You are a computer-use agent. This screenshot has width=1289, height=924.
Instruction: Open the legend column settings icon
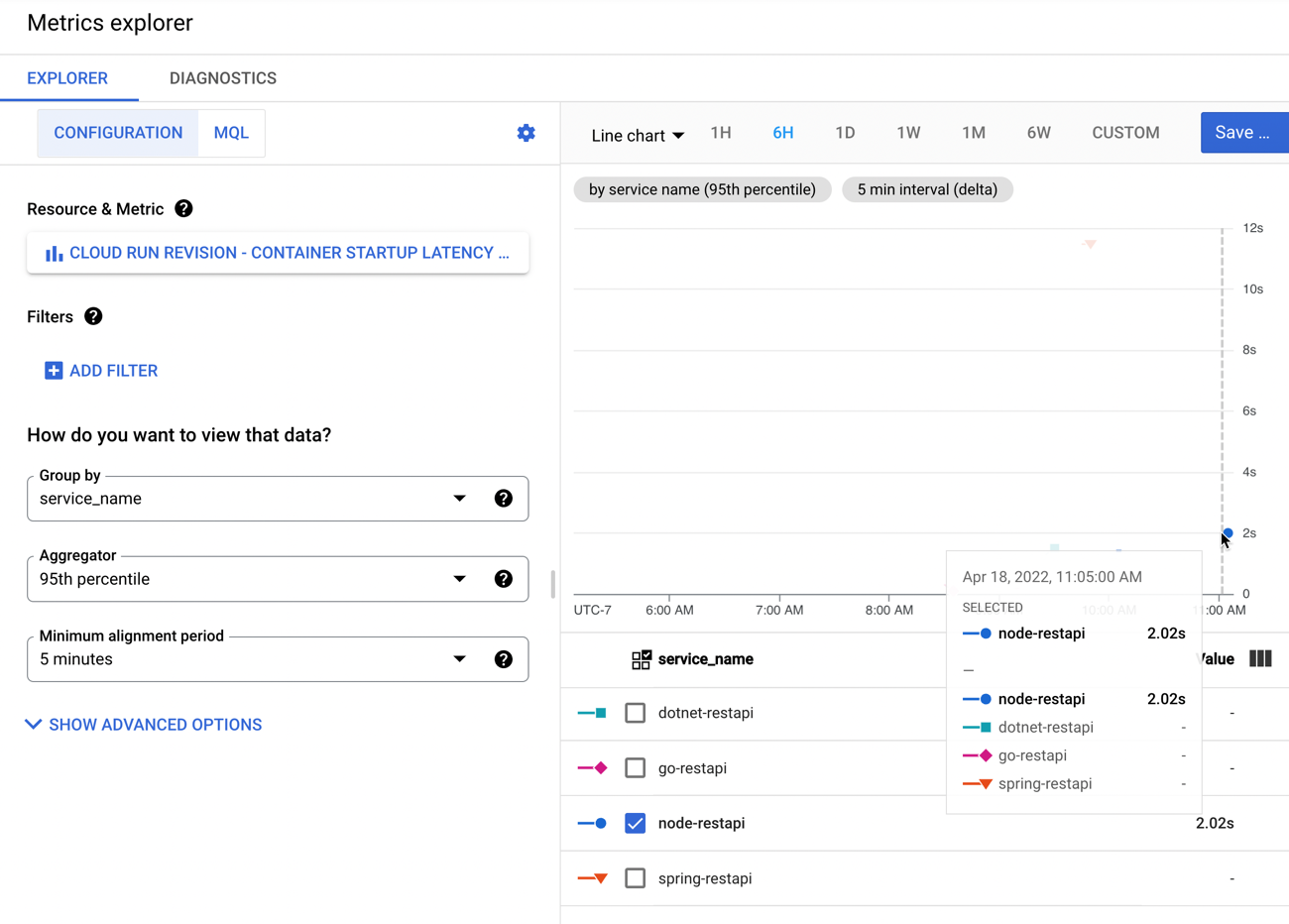pyautogui.click(x=1260, y=659)
